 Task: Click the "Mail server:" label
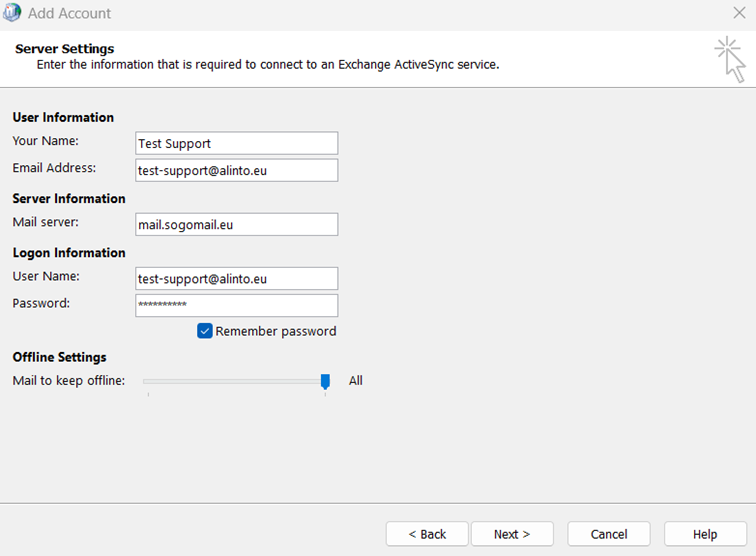45,222
